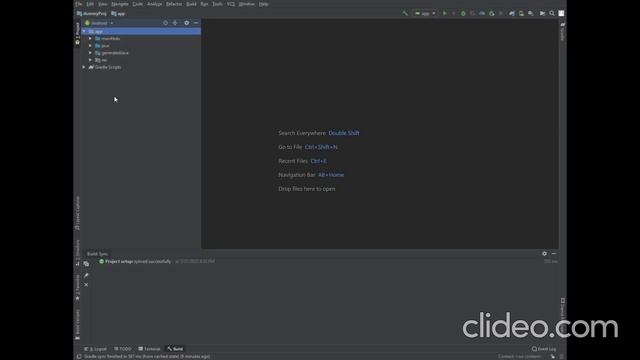The height and width of the screenshot is (360, 640).
Task: Open the Layout Captures side tab
Action: [77, 213]
